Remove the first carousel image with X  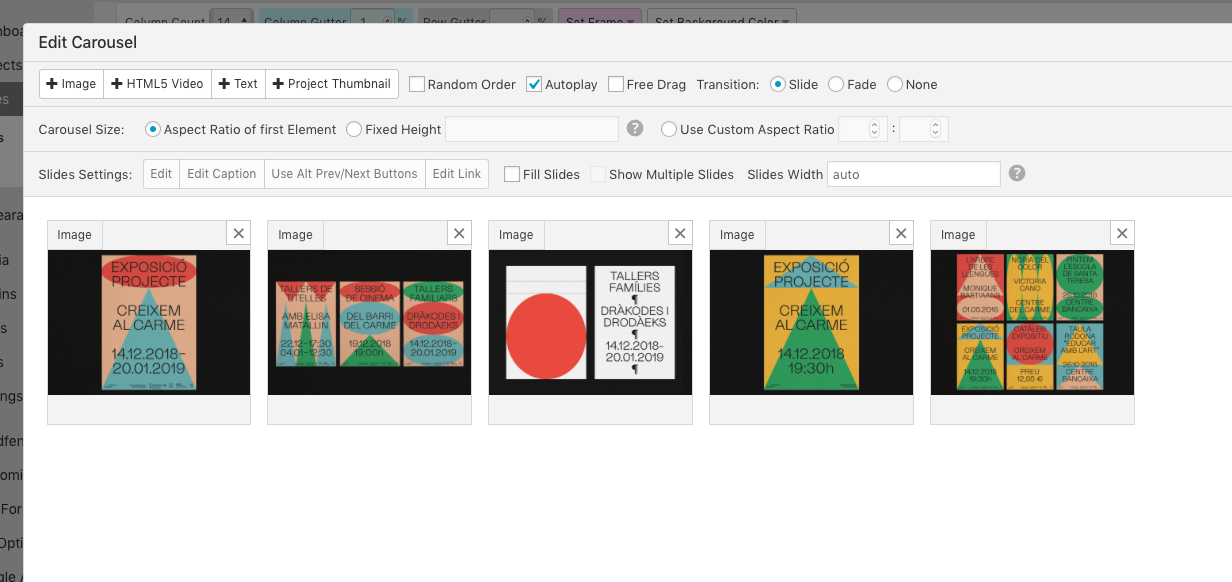tap(238, 234)
